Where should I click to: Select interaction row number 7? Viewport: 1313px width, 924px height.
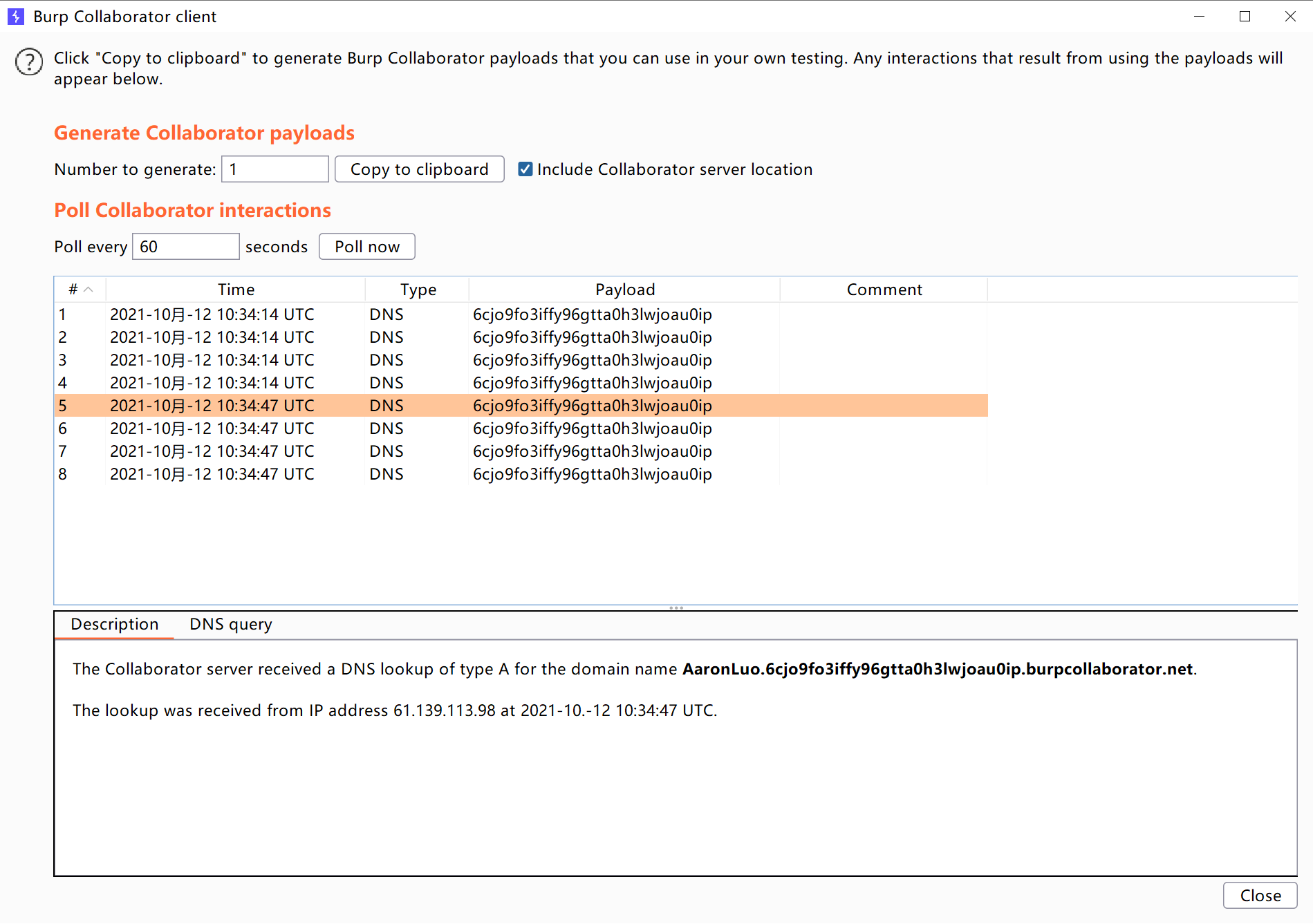(521, 451)
